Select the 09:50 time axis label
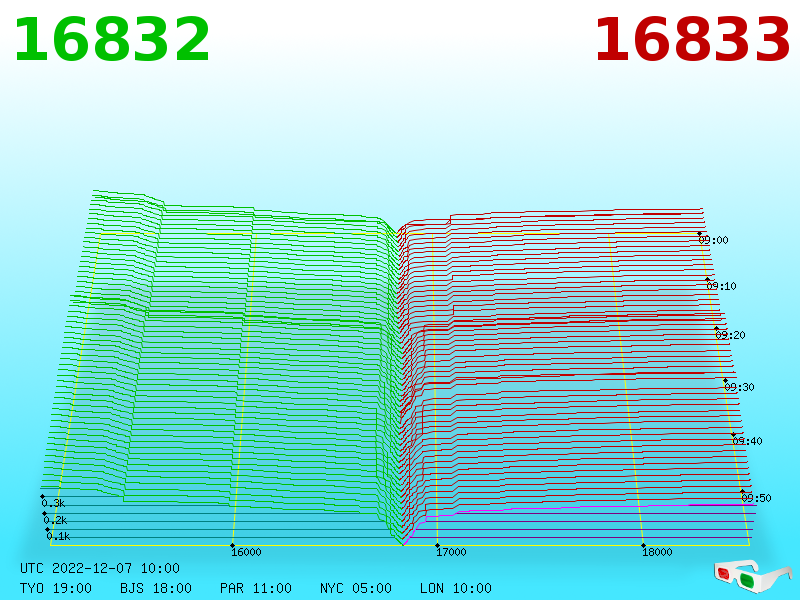The image size is (800, 600). (x=756, y=498)
